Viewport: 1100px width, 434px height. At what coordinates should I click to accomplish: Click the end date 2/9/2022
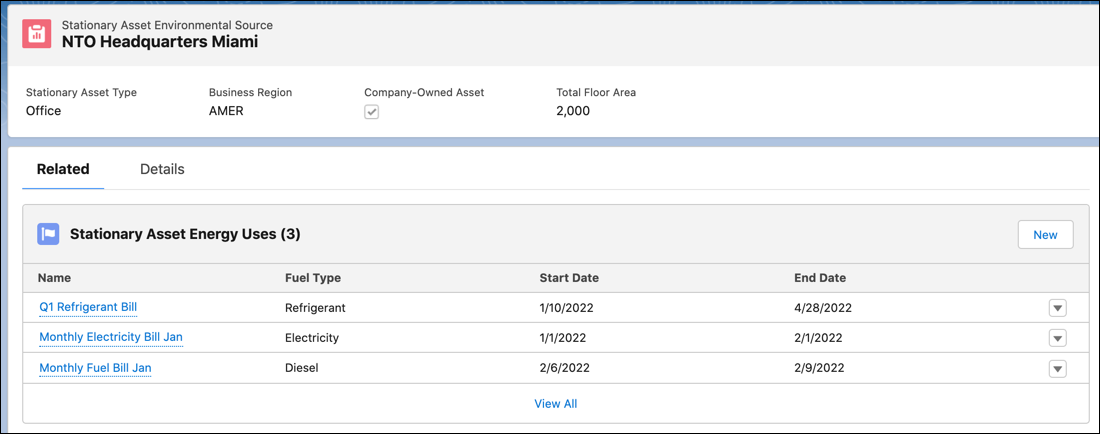coord(819,368)
